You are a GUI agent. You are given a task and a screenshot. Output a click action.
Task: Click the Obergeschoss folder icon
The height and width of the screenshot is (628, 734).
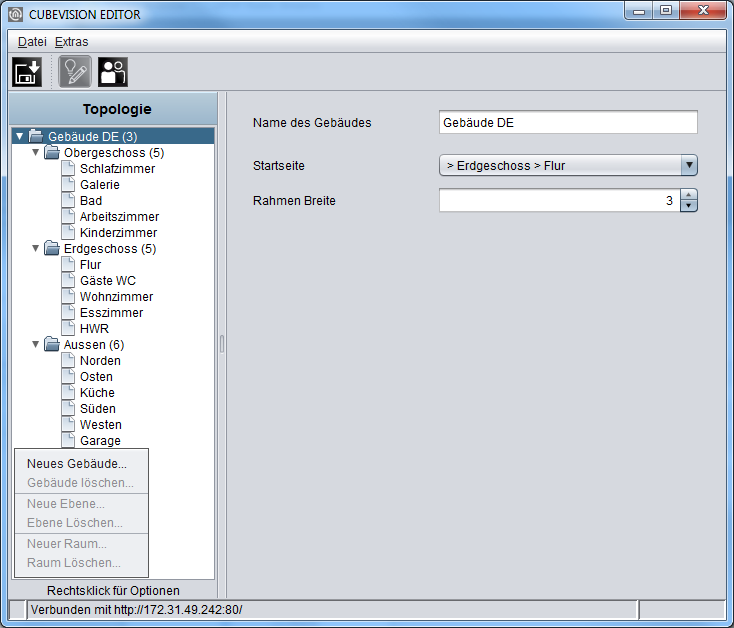[52, 153]
